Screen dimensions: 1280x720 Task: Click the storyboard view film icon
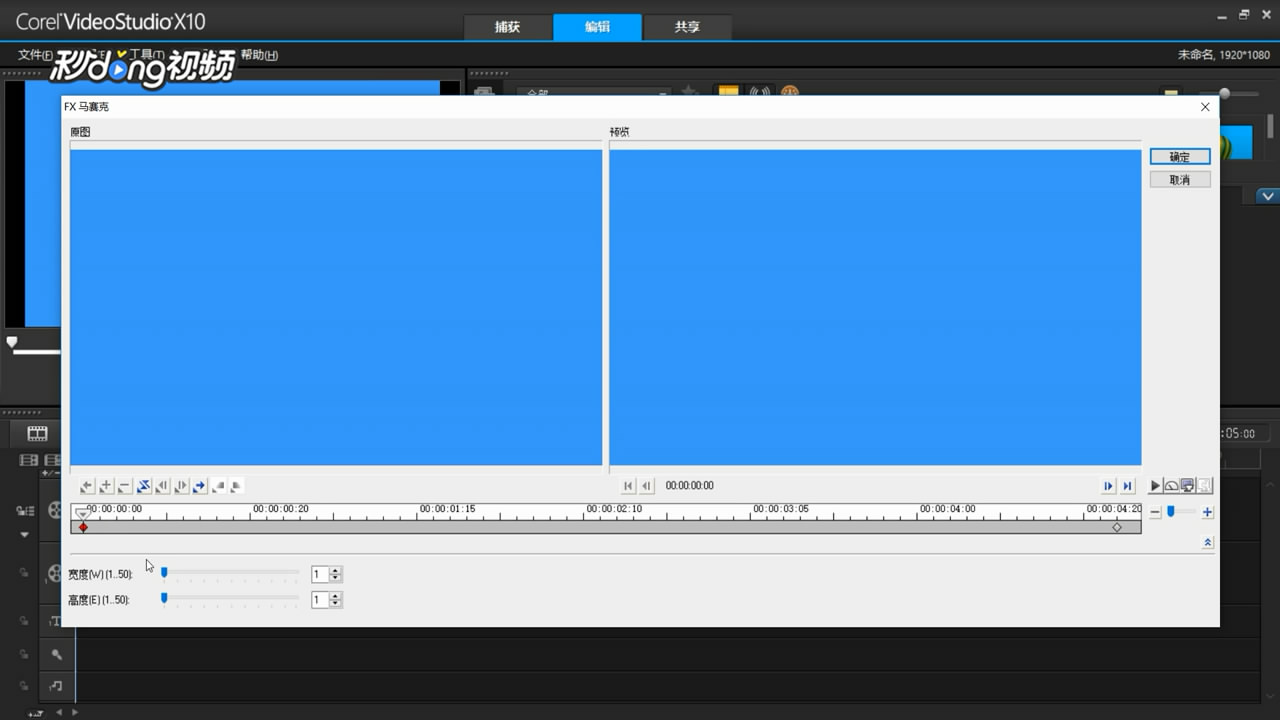(x=37, y=434)
